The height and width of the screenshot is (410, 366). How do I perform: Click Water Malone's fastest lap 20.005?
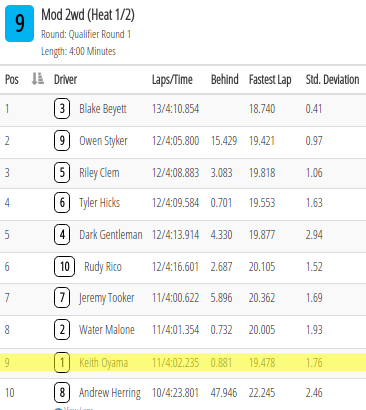pyautogui.click(x=262, y=330)
